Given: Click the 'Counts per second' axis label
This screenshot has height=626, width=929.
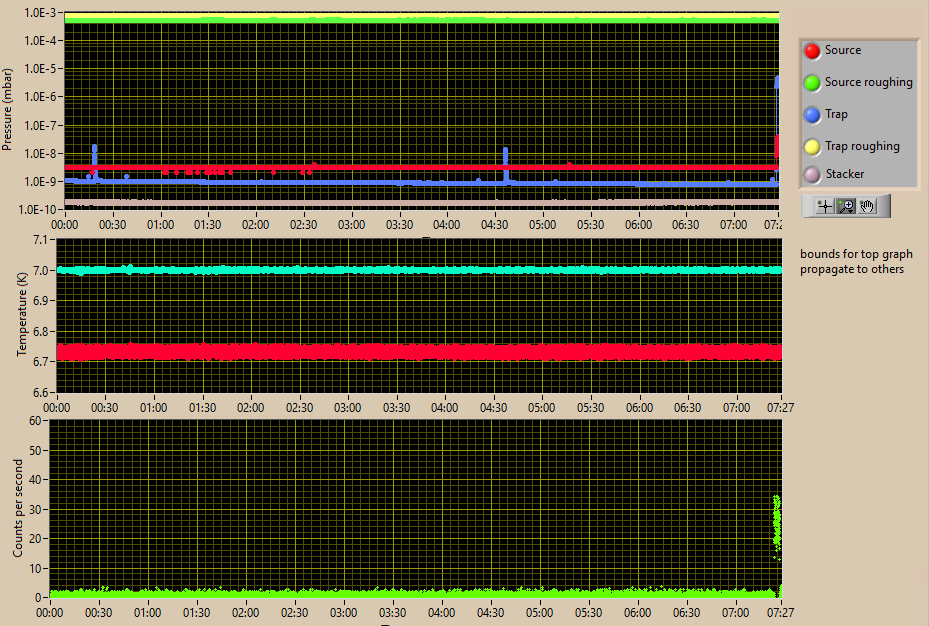Looking at the screenshot, I should click(18, 508).
